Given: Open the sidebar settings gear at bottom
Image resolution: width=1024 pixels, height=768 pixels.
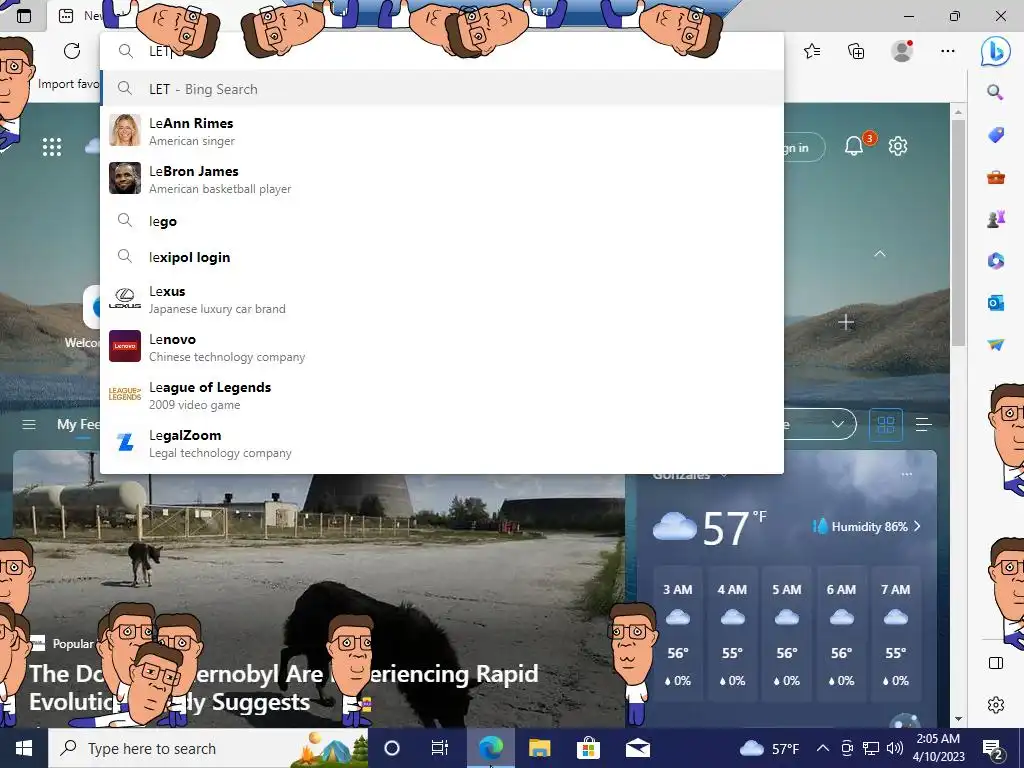Looking at the screenshot, I should pyautogui.click(x=995, y=705).
